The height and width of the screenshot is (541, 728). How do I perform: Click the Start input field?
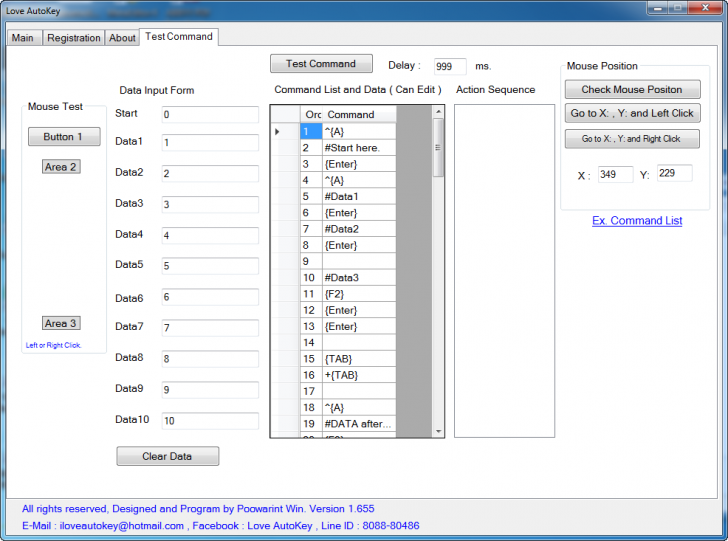pos(210,114)
